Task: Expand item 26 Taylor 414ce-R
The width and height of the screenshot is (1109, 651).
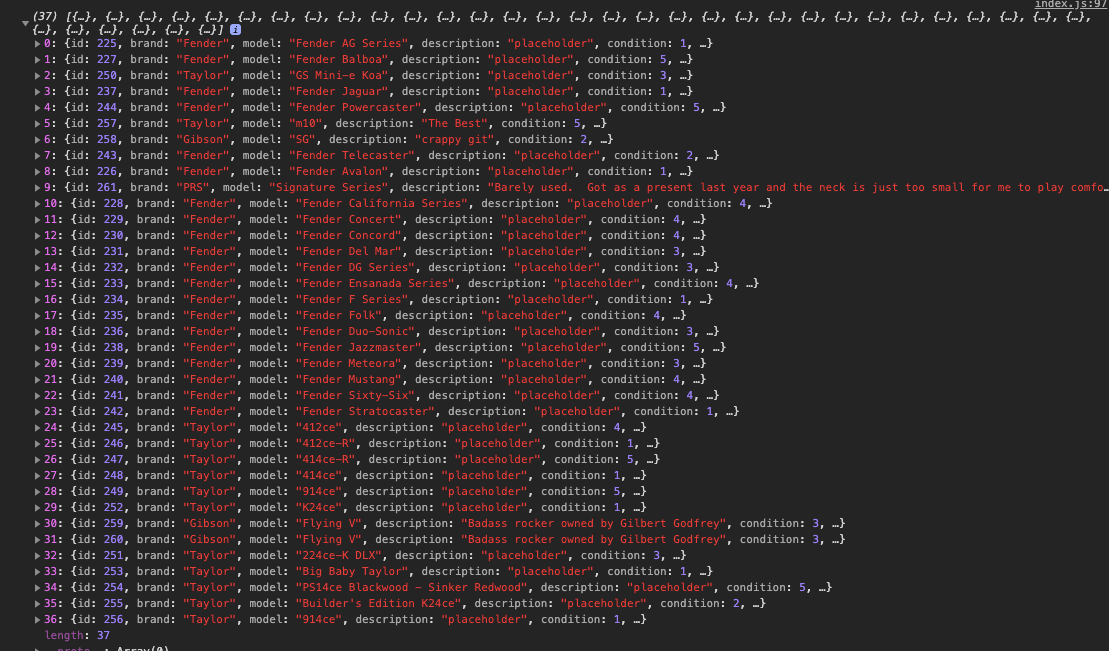Action: pos(37,460)
